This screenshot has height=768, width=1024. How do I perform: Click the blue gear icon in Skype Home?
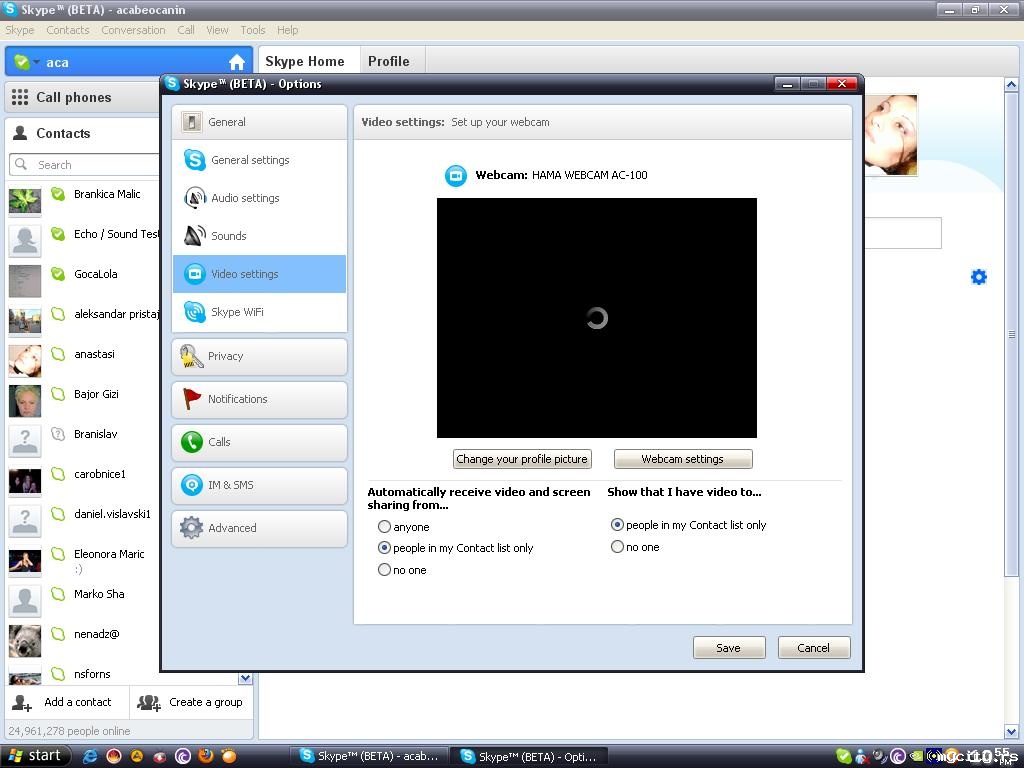tap(978, 277)
